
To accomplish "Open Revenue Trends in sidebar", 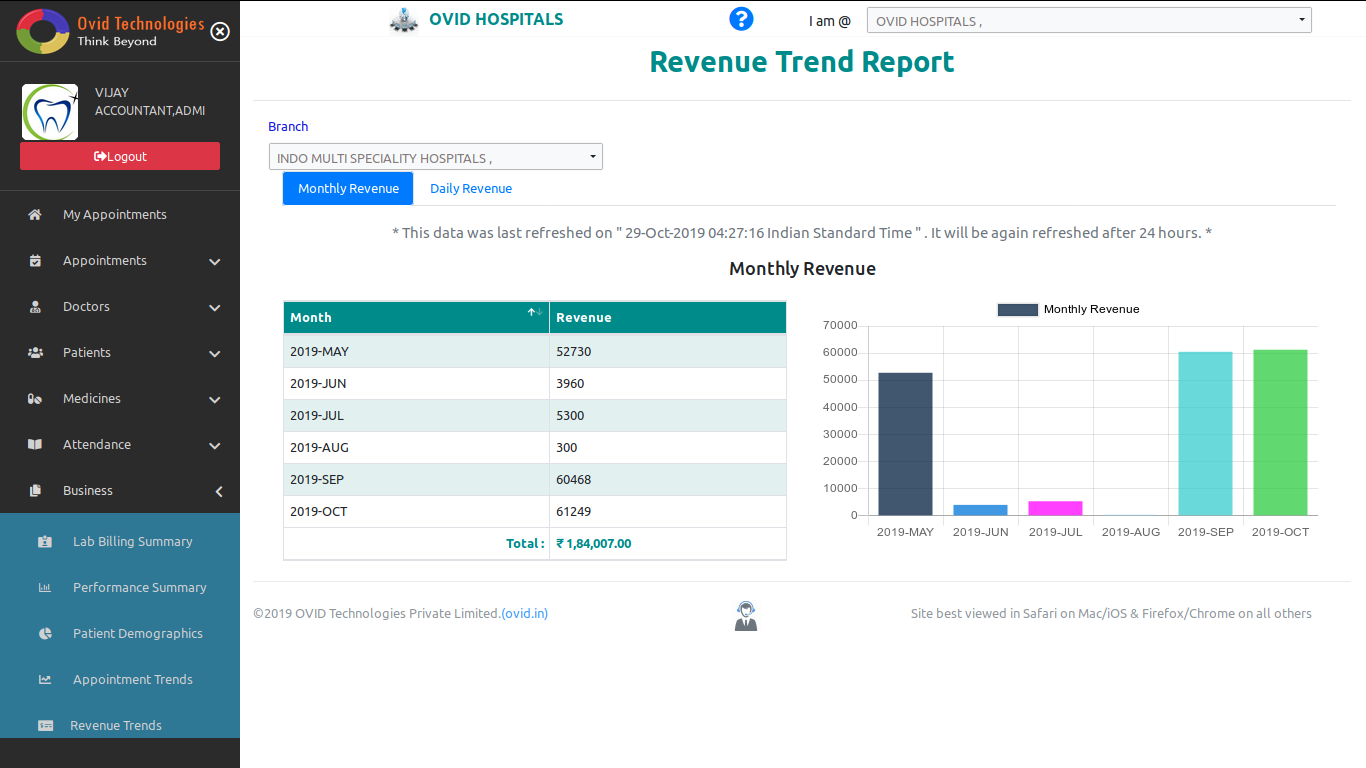I will [x=115, y=726].
